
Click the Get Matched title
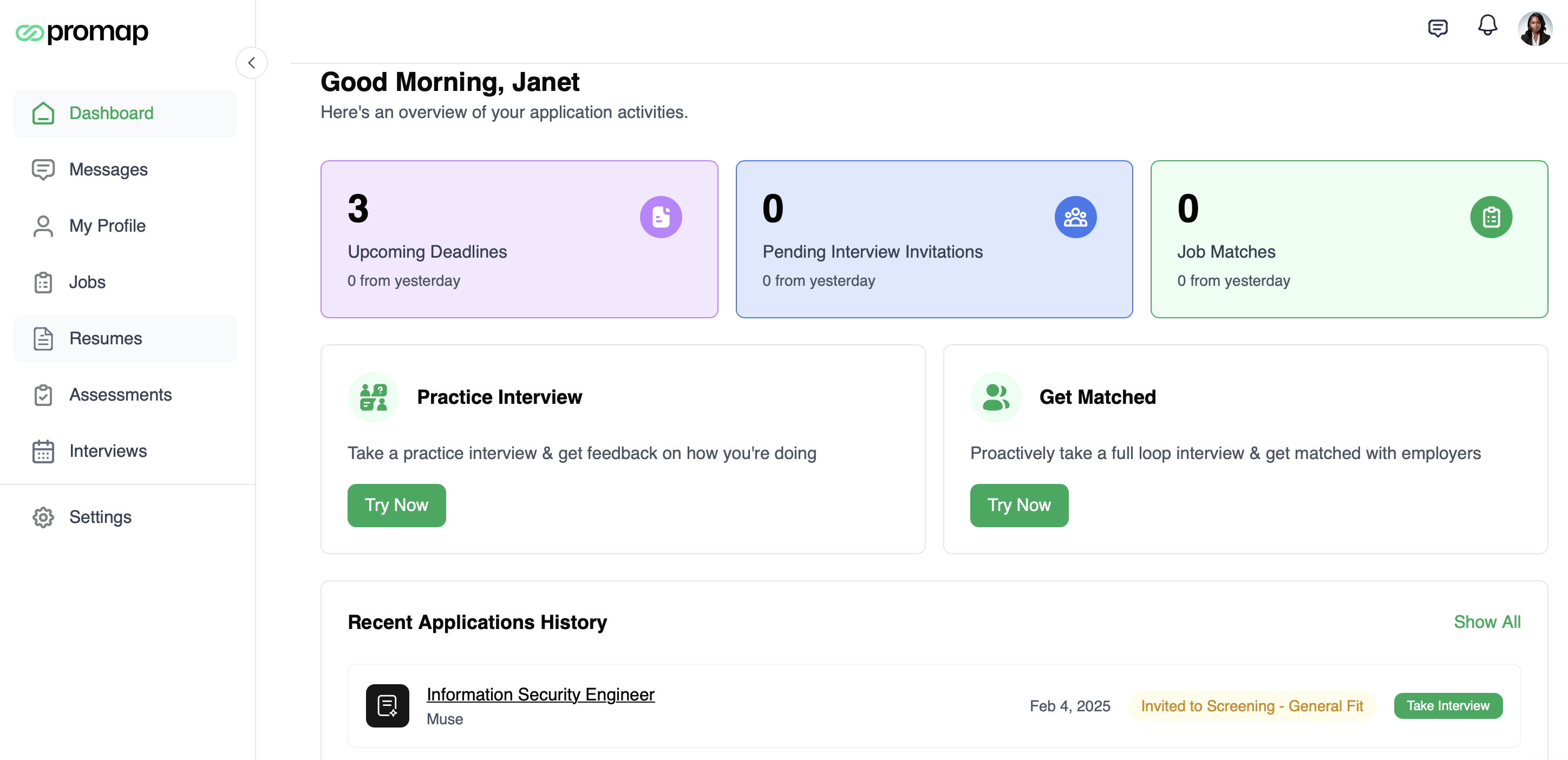1097,397
